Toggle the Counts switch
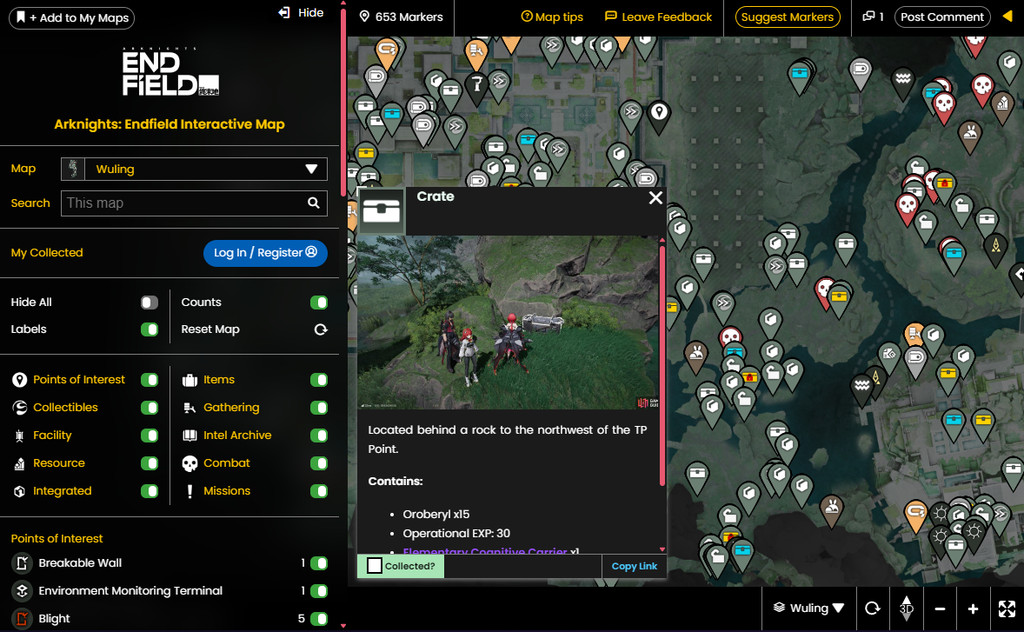The height and width of the screenshot is (632, 1024). pos(319,302)
